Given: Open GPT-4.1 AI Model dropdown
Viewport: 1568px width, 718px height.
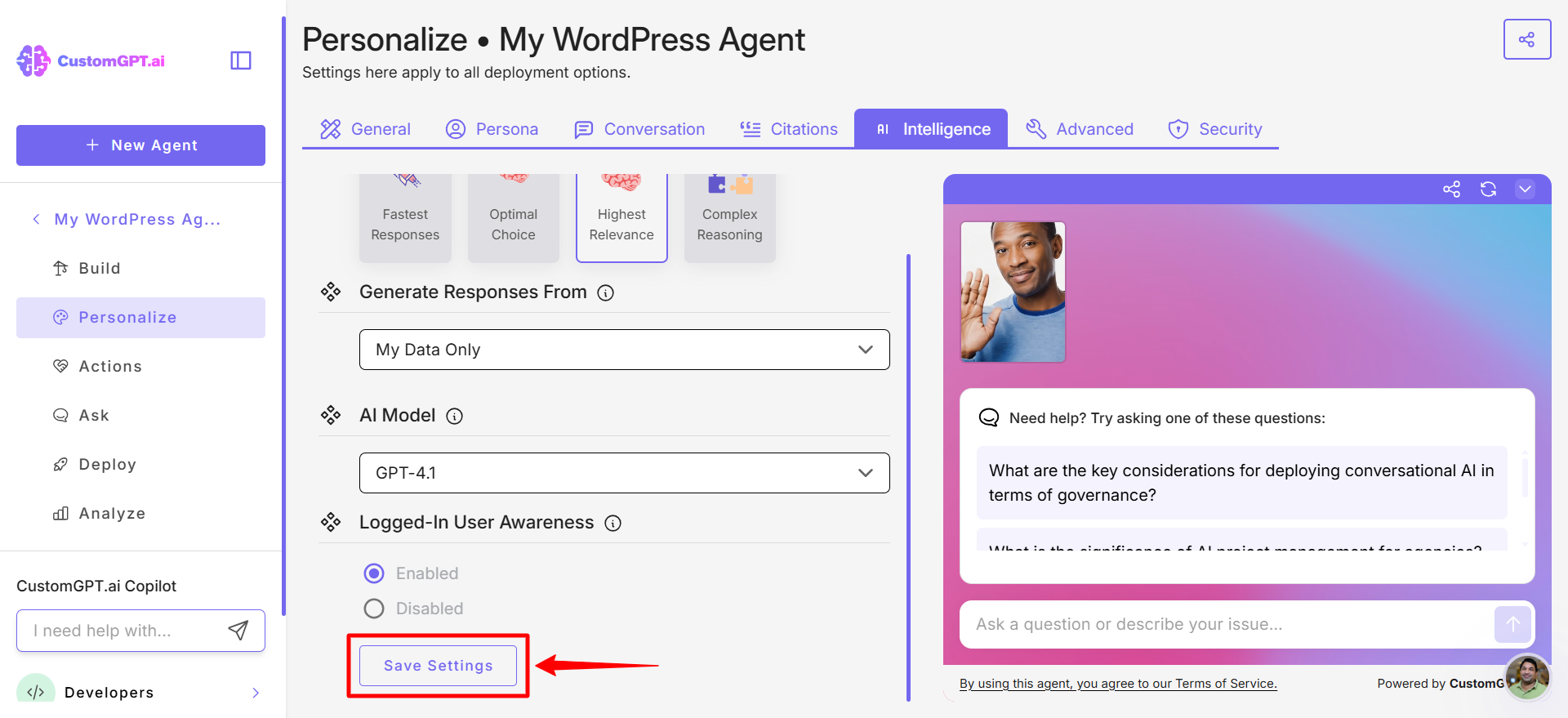Looking at the screenshot, I should pyautogui.click(x=624, y=473).
